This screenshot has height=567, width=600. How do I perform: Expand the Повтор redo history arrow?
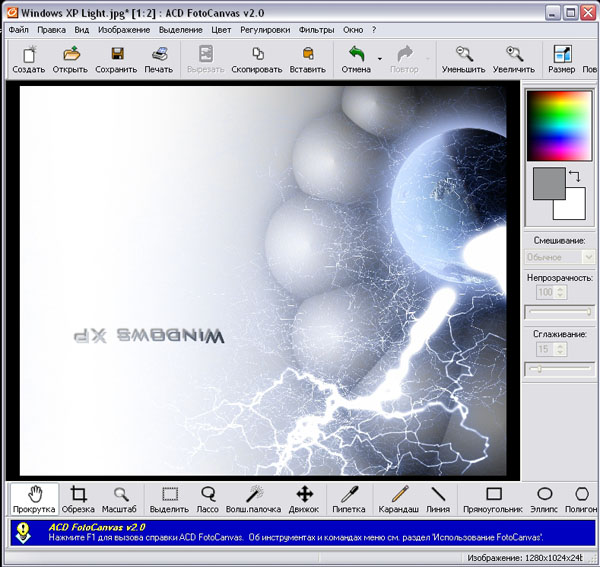(x=427, y=59)
